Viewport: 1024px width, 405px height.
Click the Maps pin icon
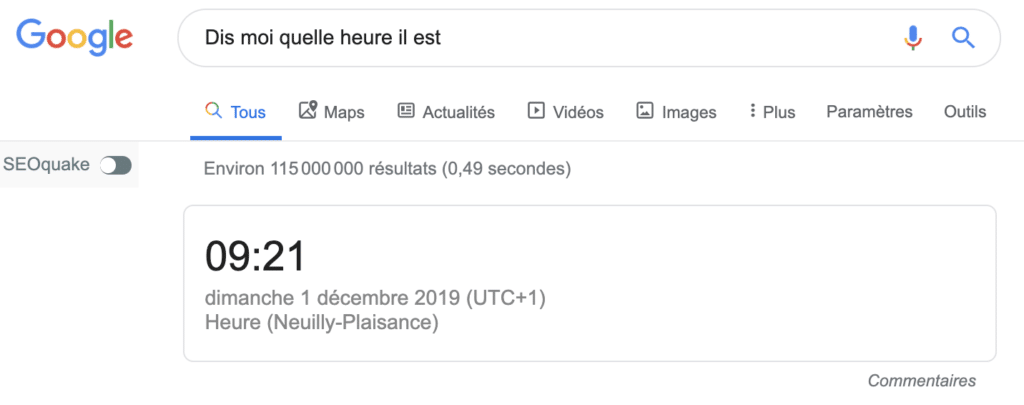pos(308,111)
